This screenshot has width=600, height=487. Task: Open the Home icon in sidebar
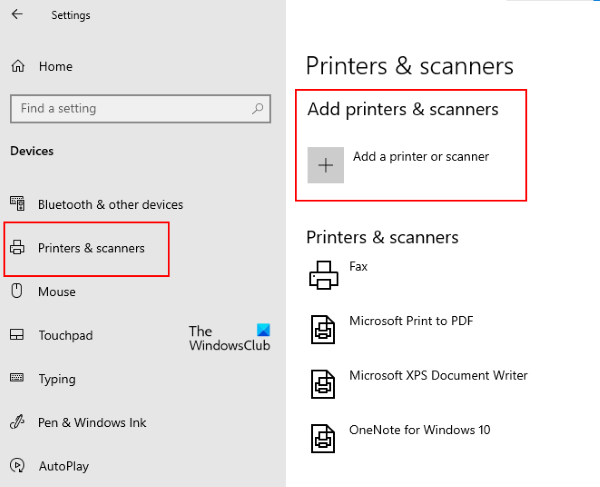point(18,66)
